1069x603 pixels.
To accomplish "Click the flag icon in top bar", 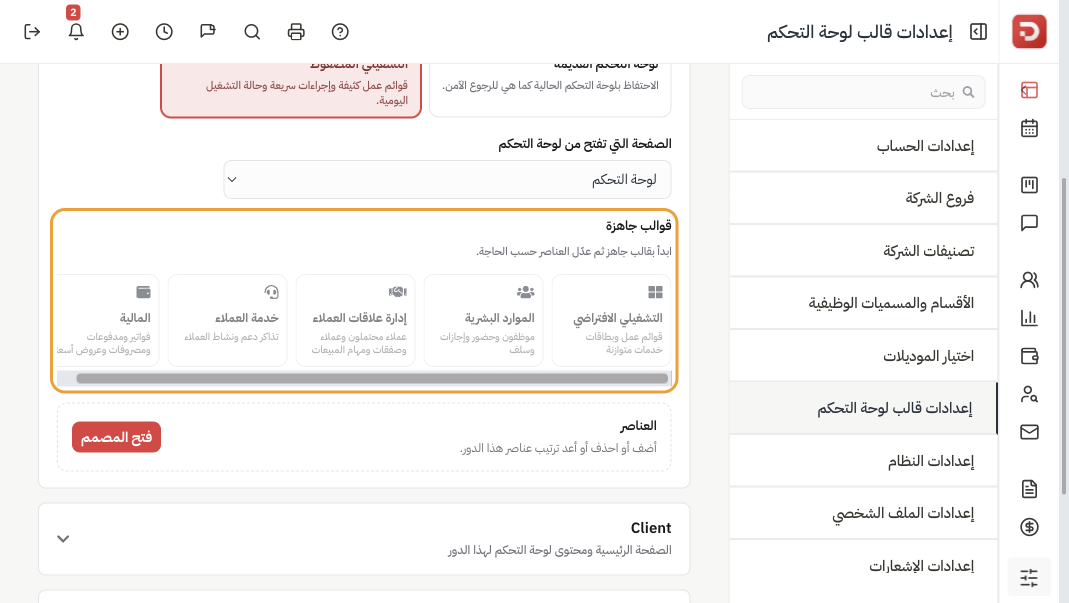I will pyautogui.click(x=208, y=31).
